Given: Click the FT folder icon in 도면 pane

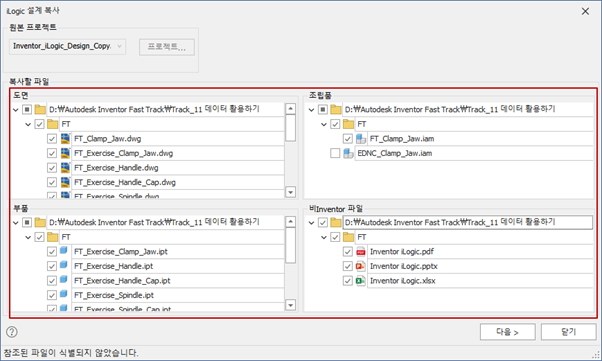Looking at the screenshot, I should 53,124.
